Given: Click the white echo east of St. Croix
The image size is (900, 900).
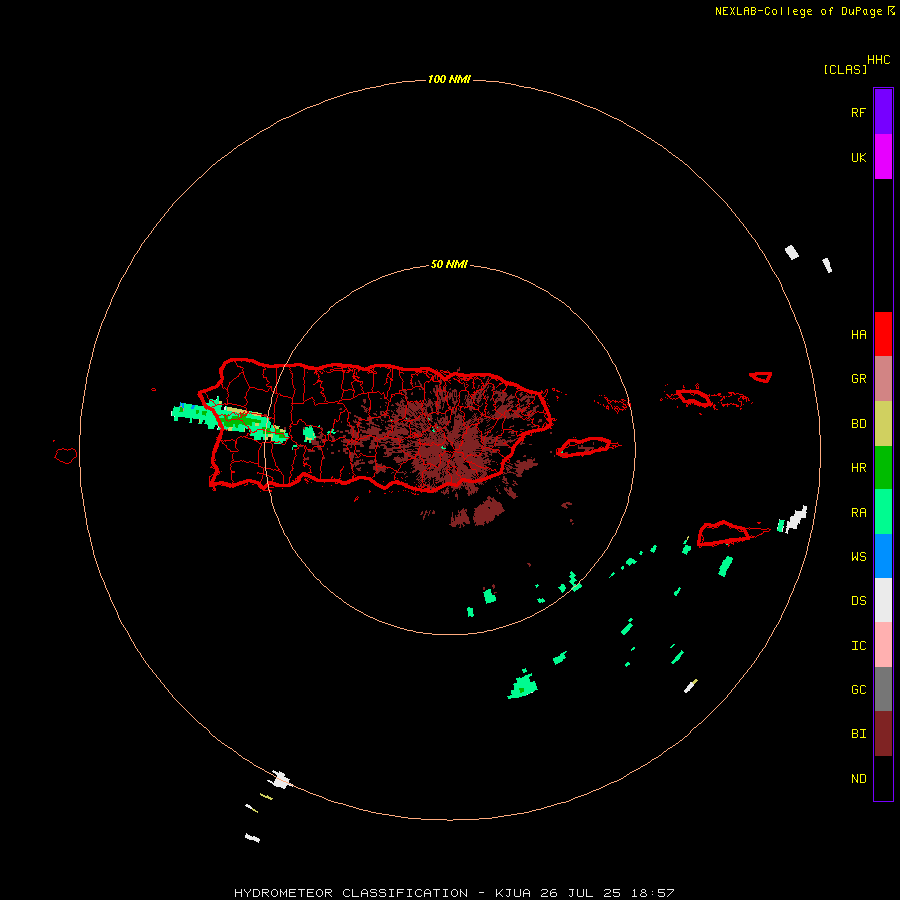Looking at the screenshot, I should coord(796,519).
